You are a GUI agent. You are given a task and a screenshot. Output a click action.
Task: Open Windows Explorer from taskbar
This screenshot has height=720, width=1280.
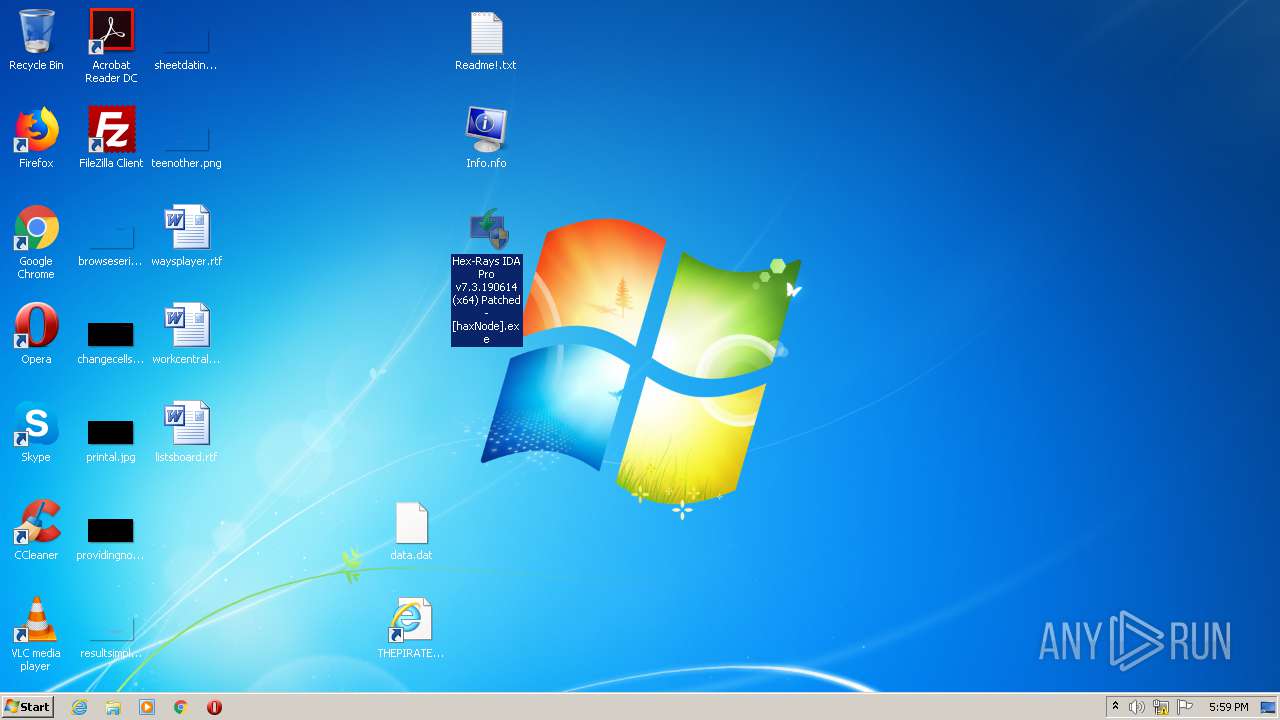(x=113, y=707)
